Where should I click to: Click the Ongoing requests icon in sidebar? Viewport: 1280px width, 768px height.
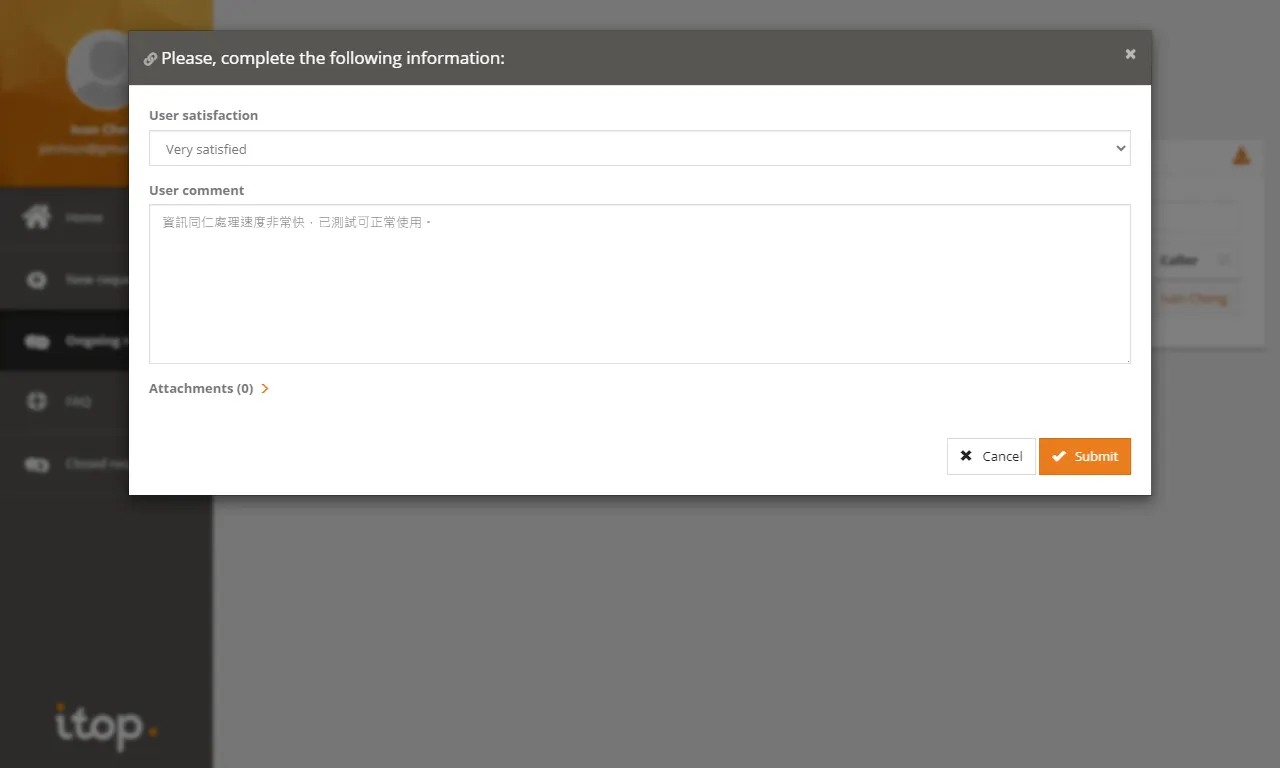(37, 342)
